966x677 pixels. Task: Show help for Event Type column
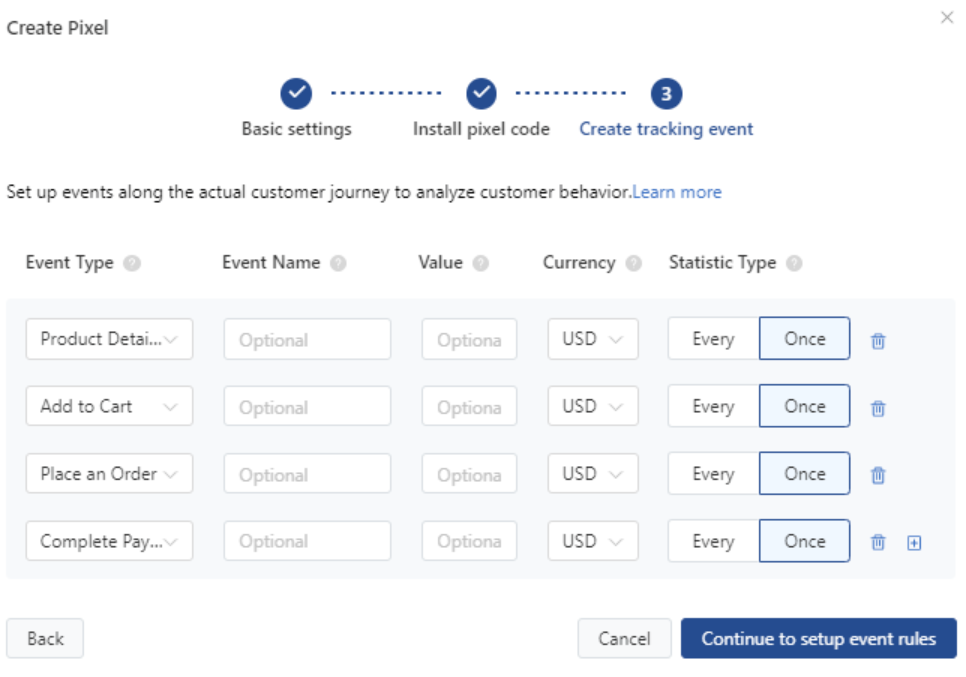coord(132,263)
